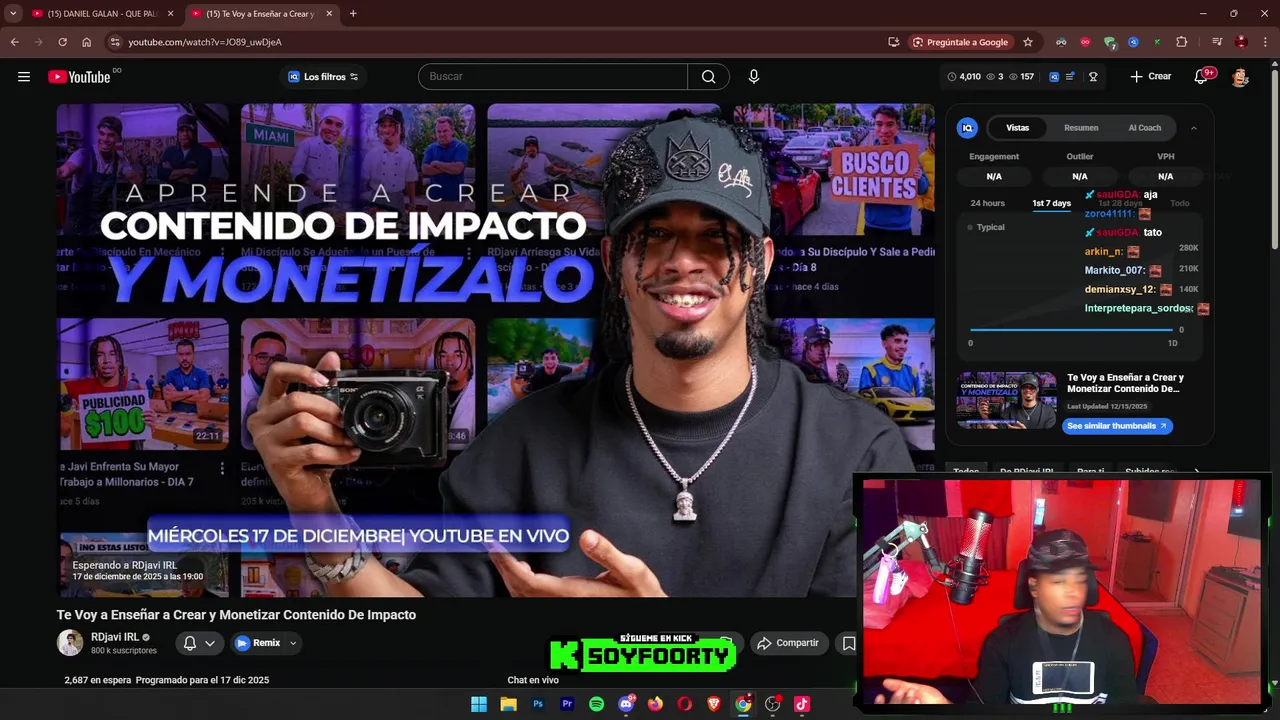Click the 800 k suscriptores text
This screenshot has height=720, width=1280.
click(x=124, y=651)
